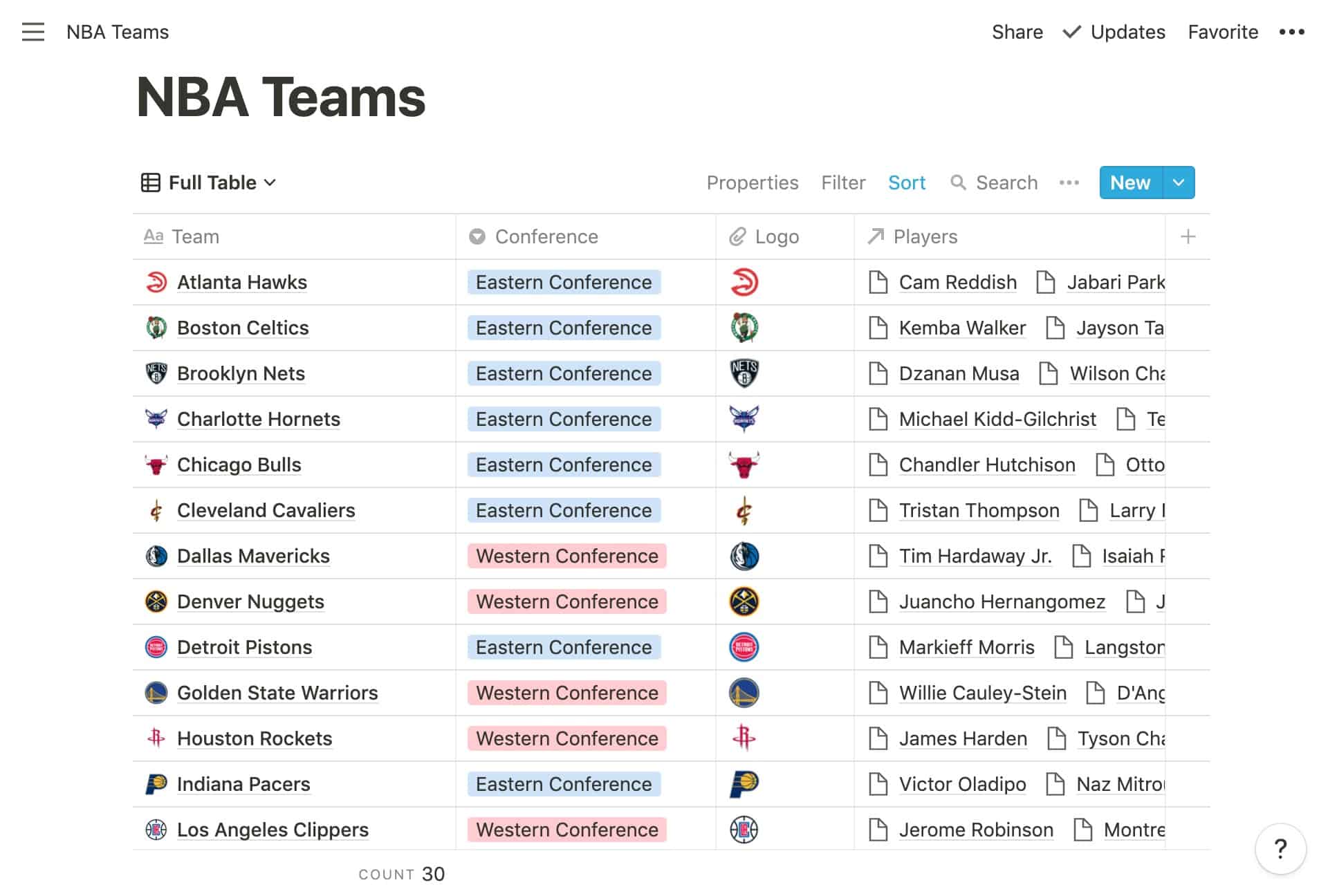Open the Chicago Bulls team page

(239, 465)
